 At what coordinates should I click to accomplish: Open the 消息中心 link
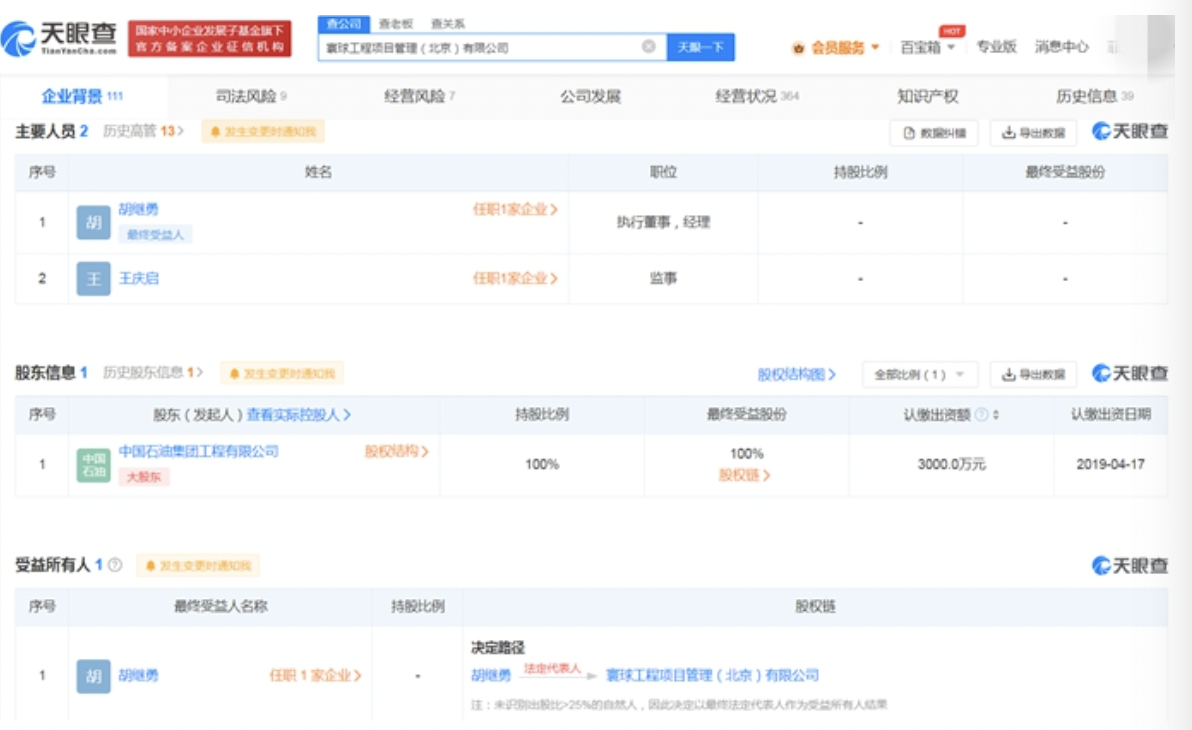point(1061,47)
